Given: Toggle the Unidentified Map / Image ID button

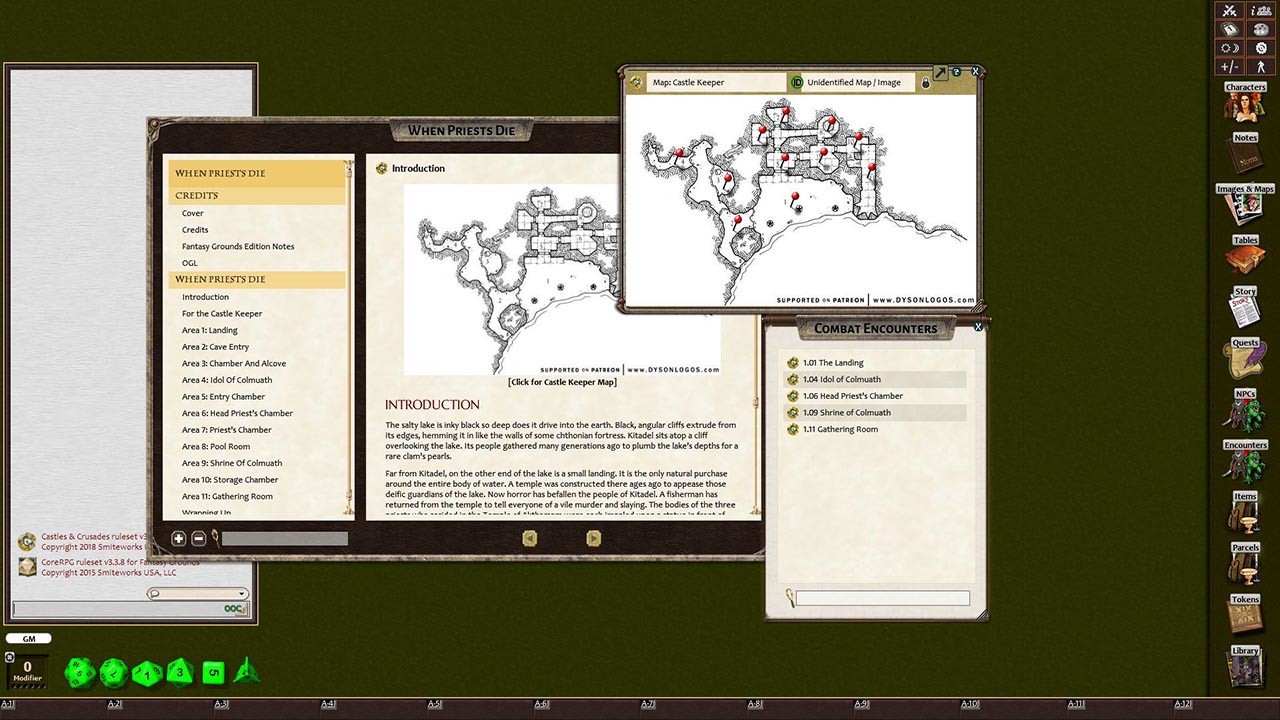Looking at the screenshot, I should (x=797, y=82).
